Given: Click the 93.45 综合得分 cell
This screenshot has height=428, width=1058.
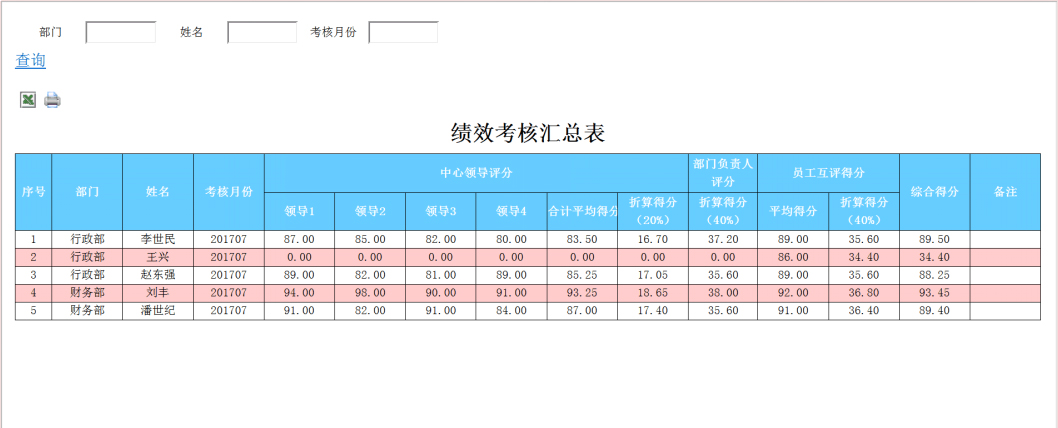Looking at the screenshot, I should coord(933,293).
